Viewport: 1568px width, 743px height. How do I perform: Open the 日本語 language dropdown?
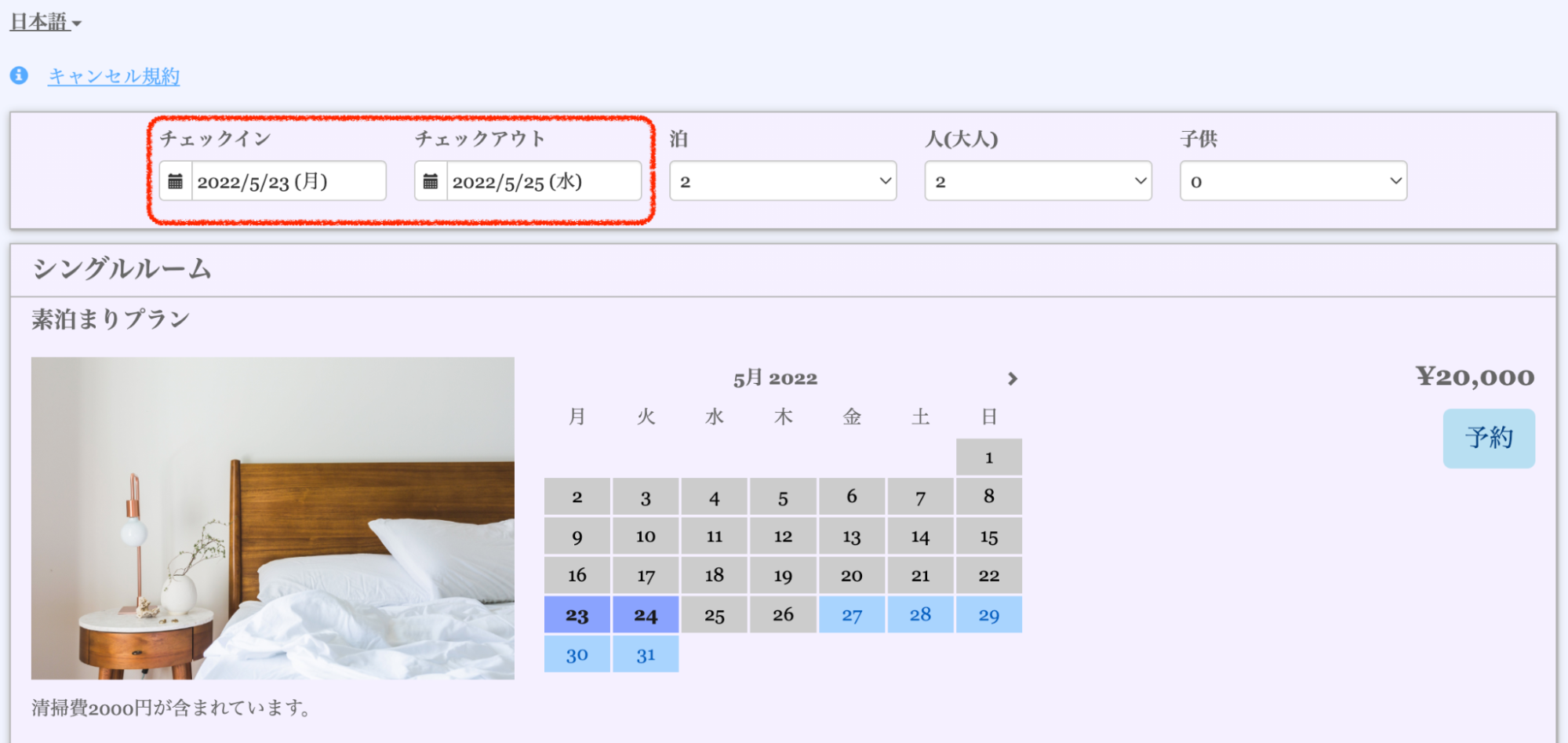coord(45,22)
